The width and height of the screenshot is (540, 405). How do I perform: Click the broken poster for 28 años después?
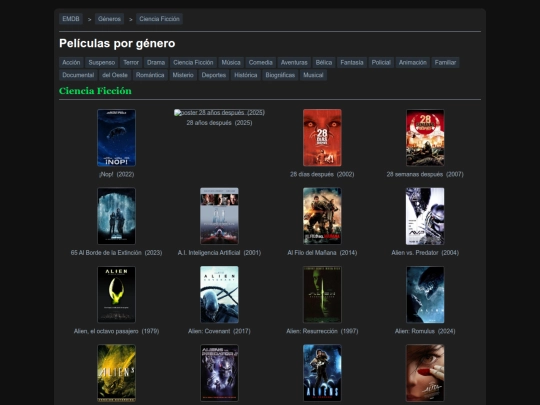tap(219, 113)
